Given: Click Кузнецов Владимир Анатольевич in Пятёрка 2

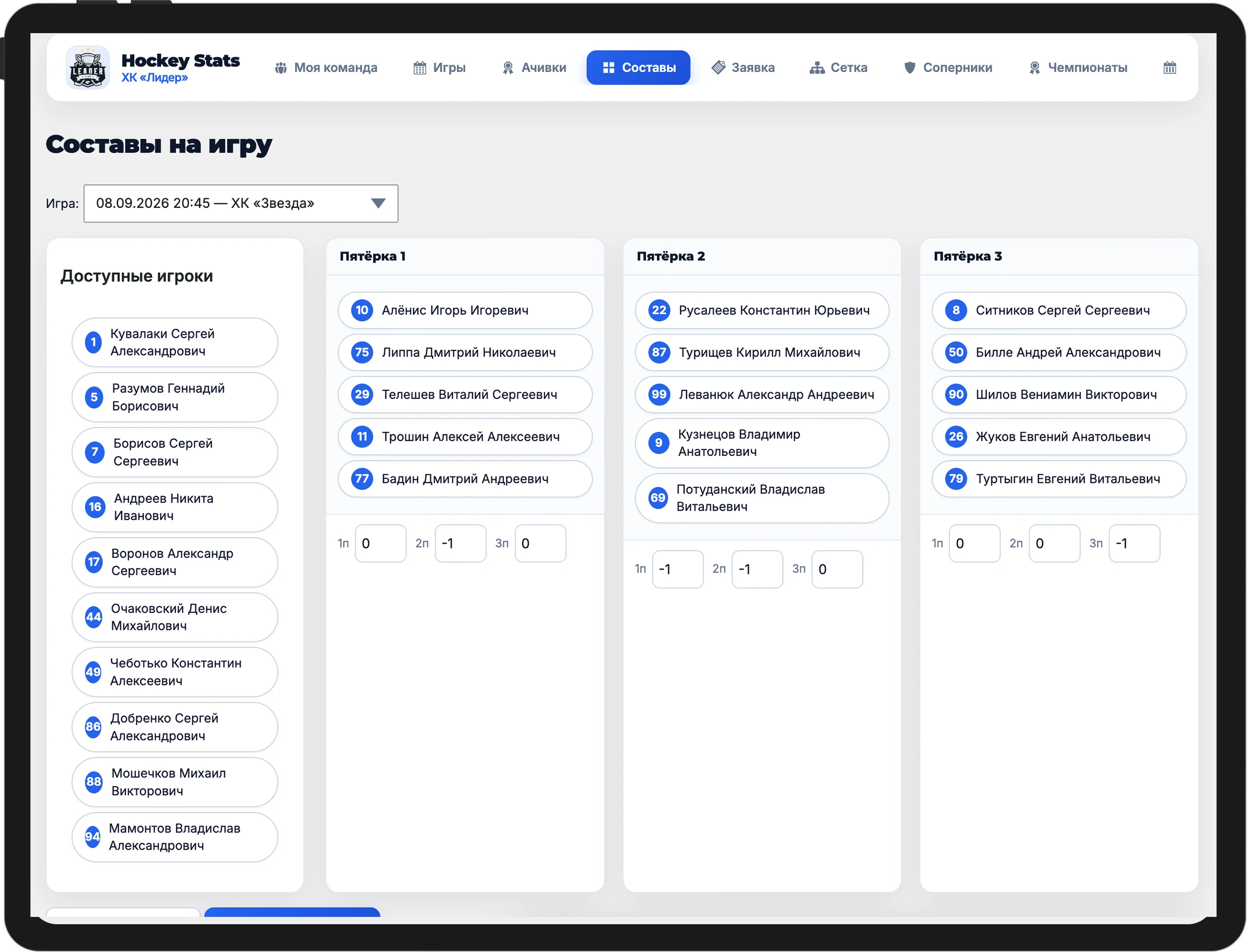Looking at the screenshot, I should coord(761,443).
